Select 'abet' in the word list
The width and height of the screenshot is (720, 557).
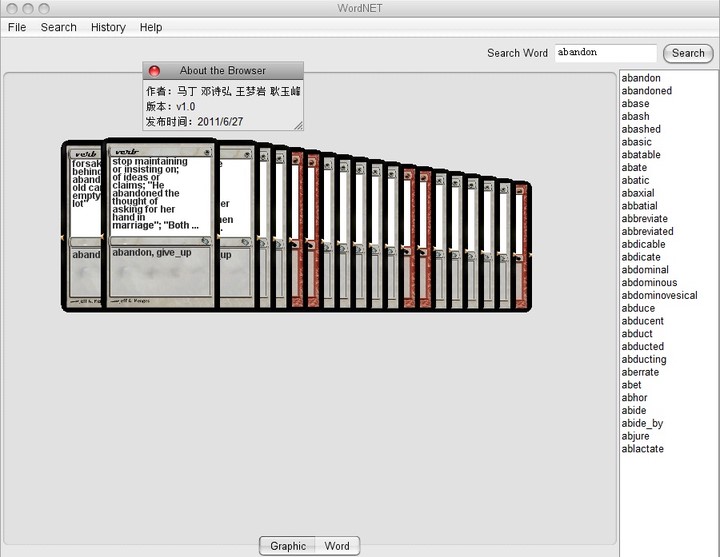(x=631, y=385)
